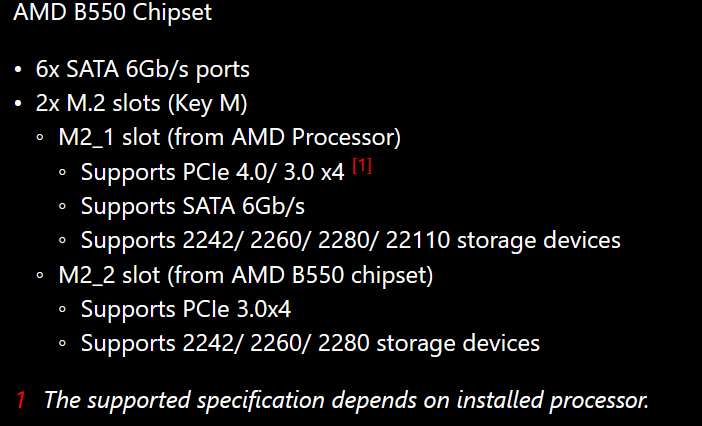Click the Supports PCIe 3.0x4 text
702x426 pixels.
186,309
